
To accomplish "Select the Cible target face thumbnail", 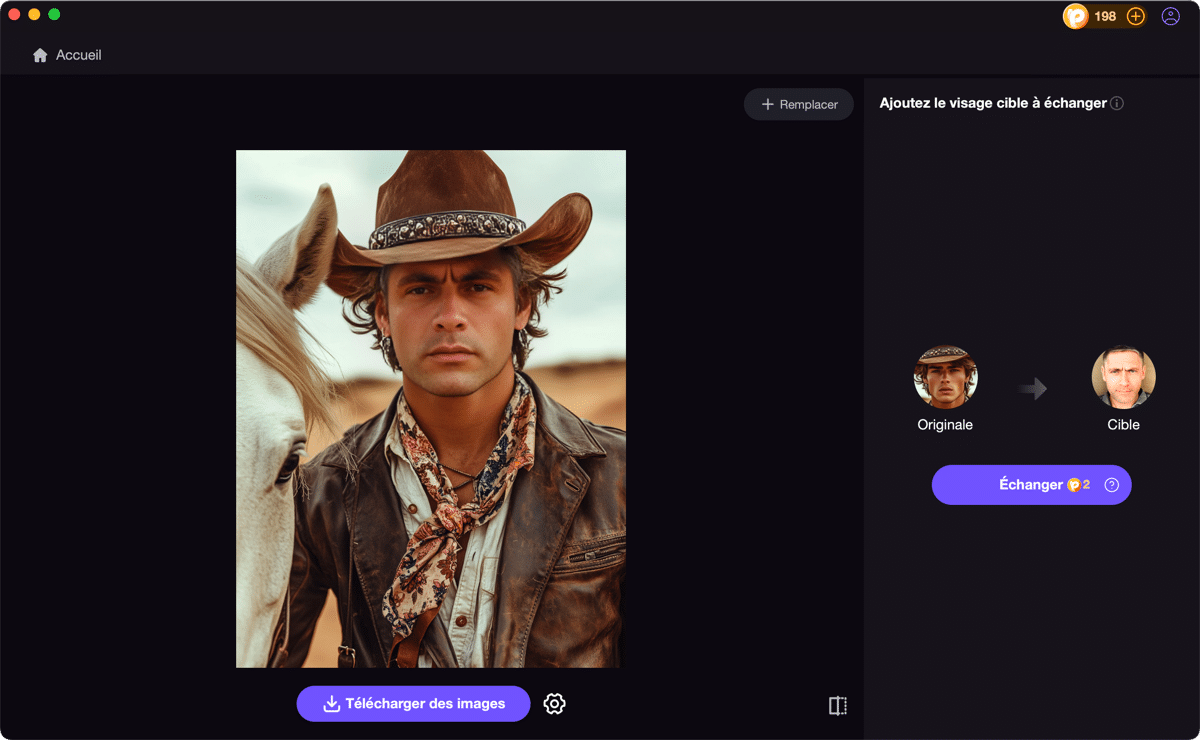I will point(1123,378).
